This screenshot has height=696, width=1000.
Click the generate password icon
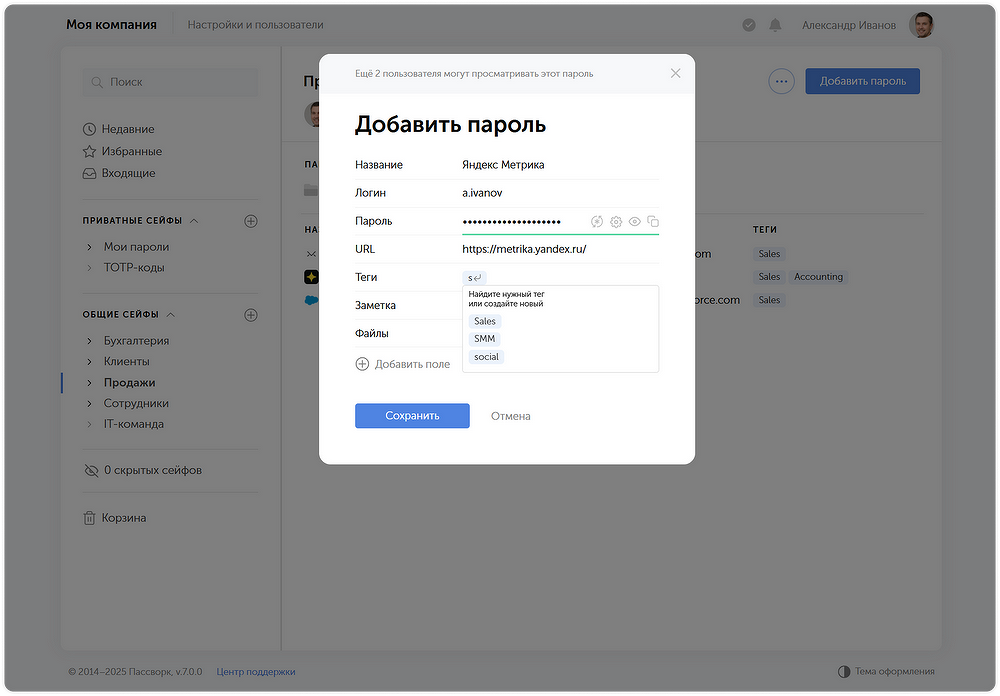coord(596,221)
